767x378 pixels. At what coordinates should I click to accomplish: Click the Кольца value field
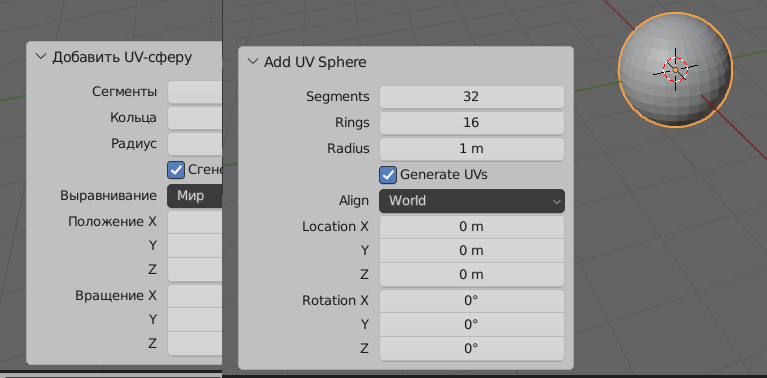pyautogui.click(x=195, y=118)
